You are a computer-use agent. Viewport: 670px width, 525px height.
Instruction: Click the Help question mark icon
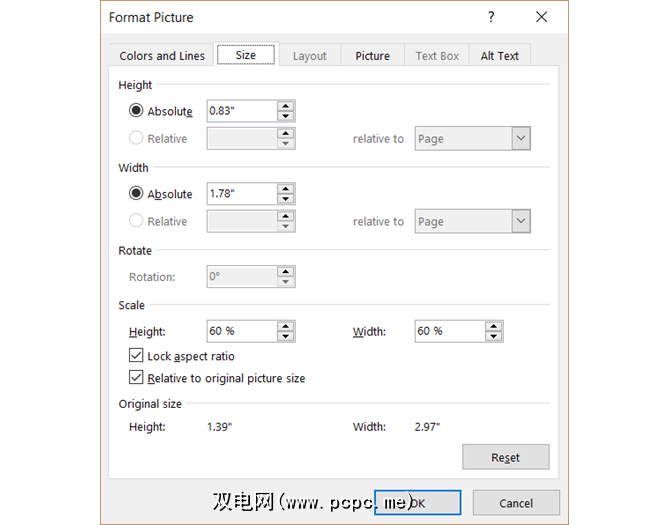491,17
